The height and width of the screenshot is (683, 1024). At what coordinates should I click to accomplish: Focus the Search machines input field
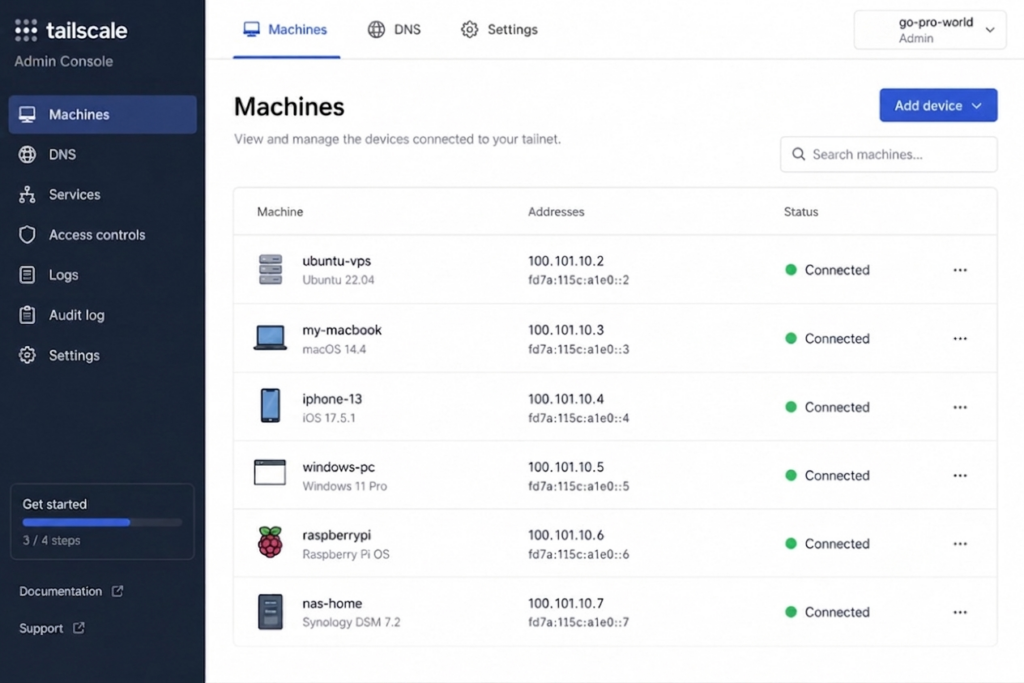pyautogui.click(x=888, y=154)
